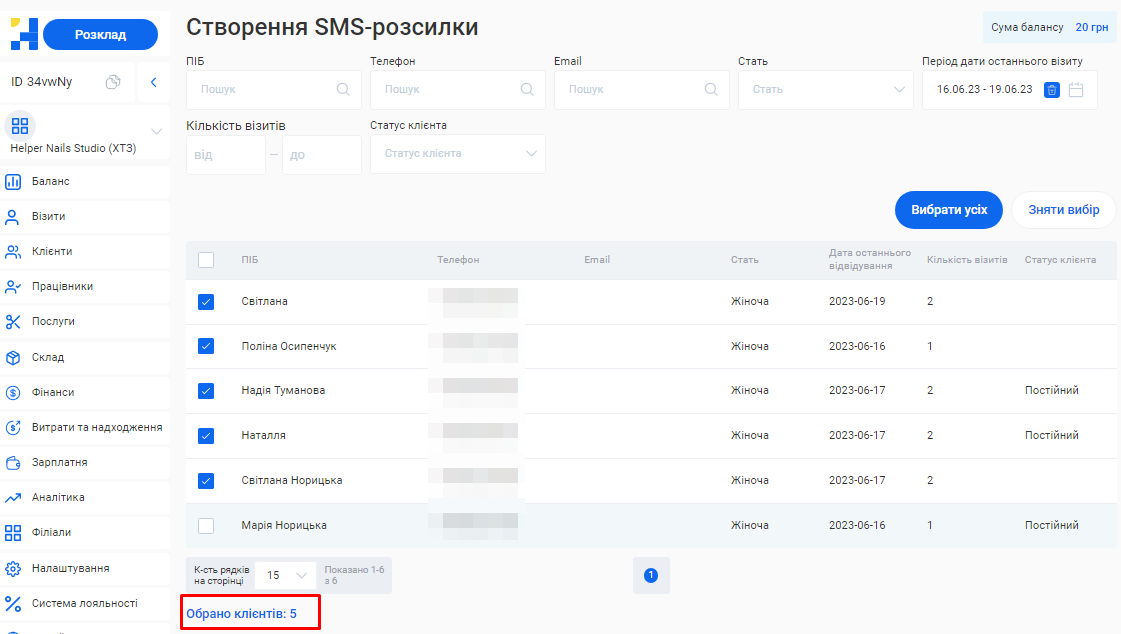The image size is (1121, 634).
Task: Click the trash icon in date period field
Action: coord(1052,90)
